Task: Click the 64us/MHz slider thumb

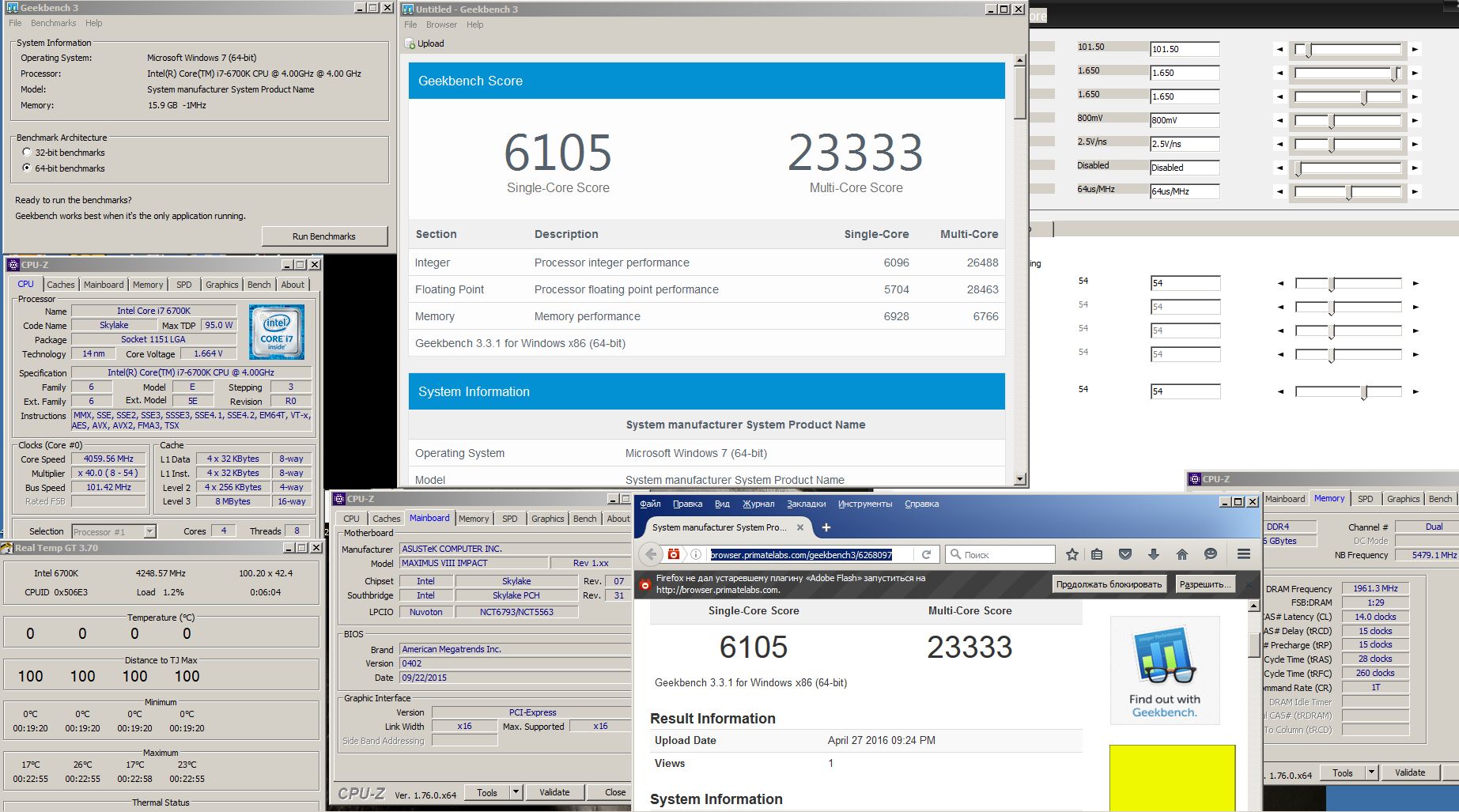Action: [x=1349, y=192]
